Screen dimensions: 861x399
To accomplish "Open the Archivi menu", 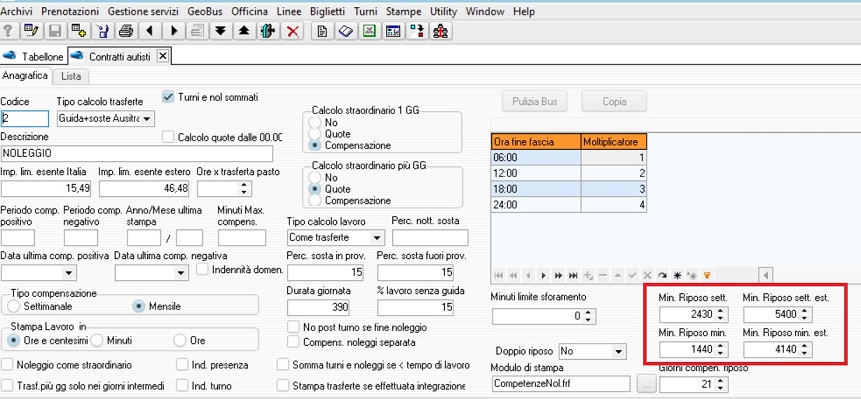I will pos(16,11).
